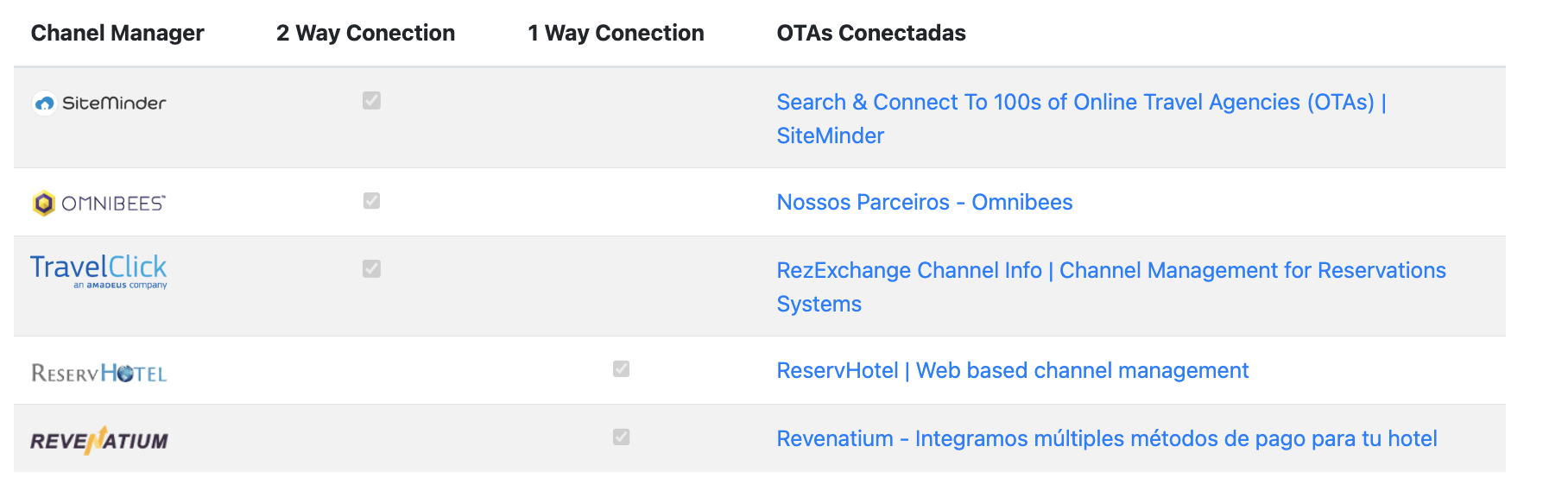The width and height of the screenshot is (1568, 497).
Task: Open ReservHotel web based channel management link
Action: 1013,370
